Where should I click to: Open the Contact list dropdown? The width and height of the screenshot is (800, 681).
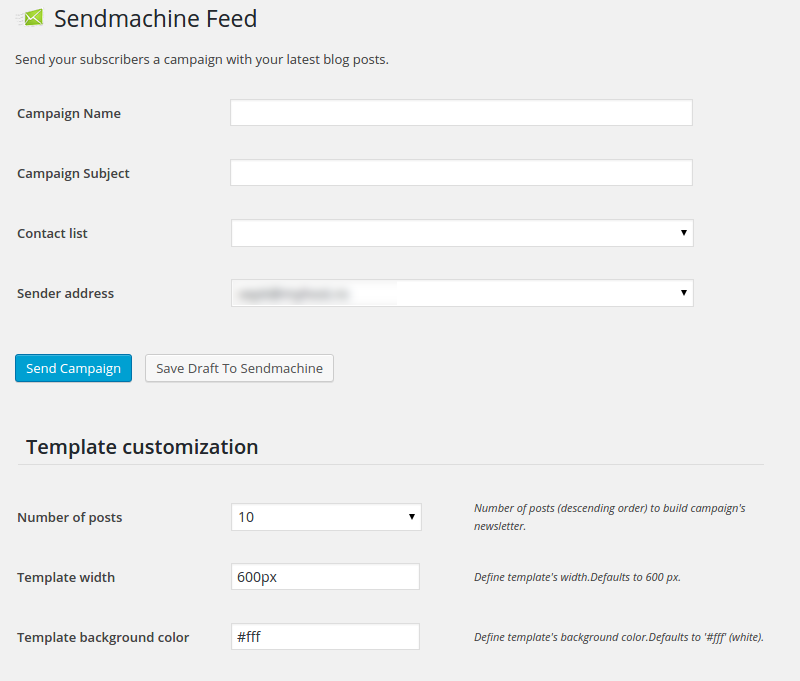pyautogui.click(x=462, y=233)
